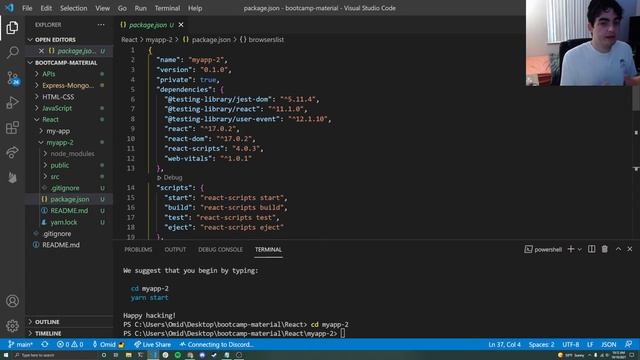
Task: Open Source Control view with badge
Action: click(x=12, y=78)
